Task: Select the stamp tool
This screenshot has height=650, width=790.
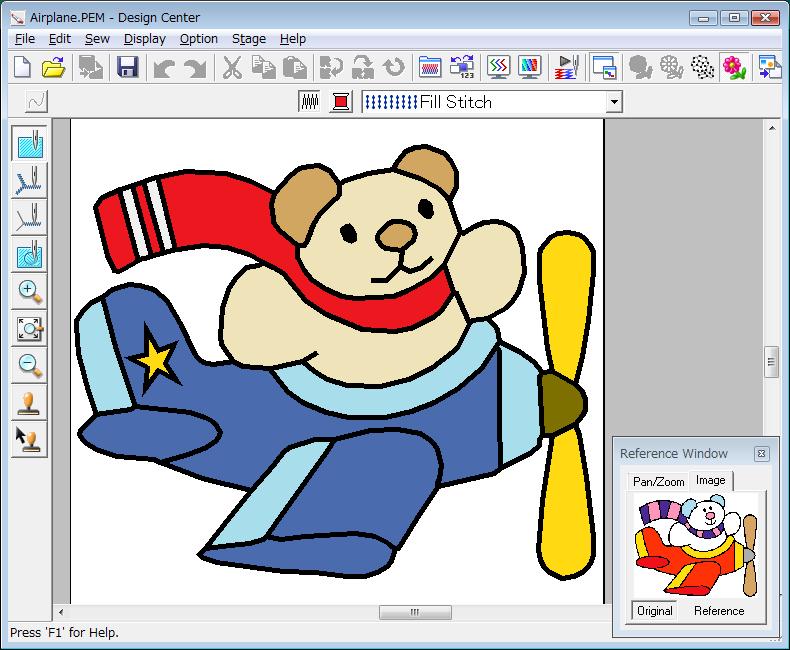Action: [x=30, y=403]
